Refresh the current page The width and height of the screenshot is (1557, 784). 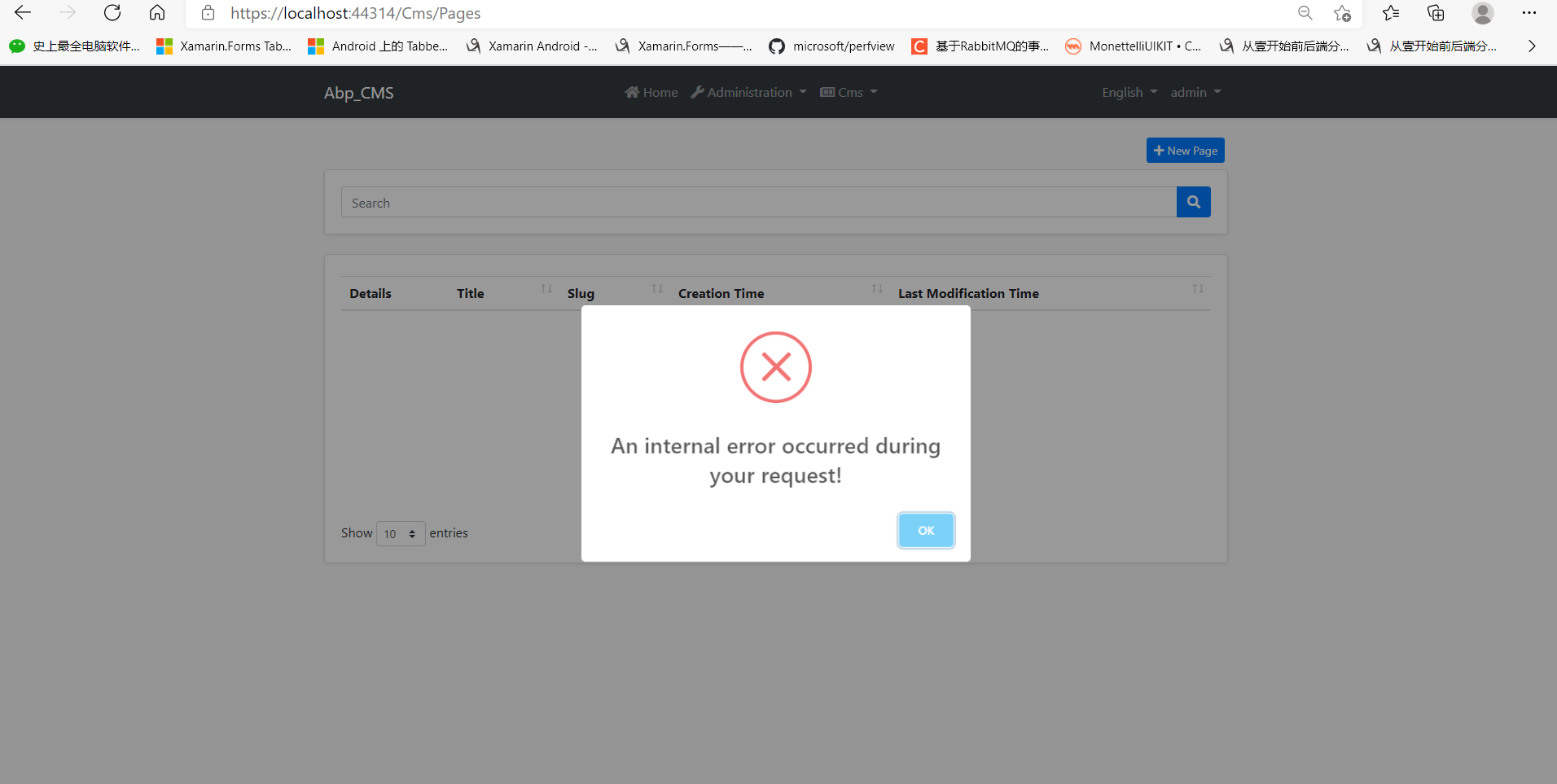click(x=112, y=13)
